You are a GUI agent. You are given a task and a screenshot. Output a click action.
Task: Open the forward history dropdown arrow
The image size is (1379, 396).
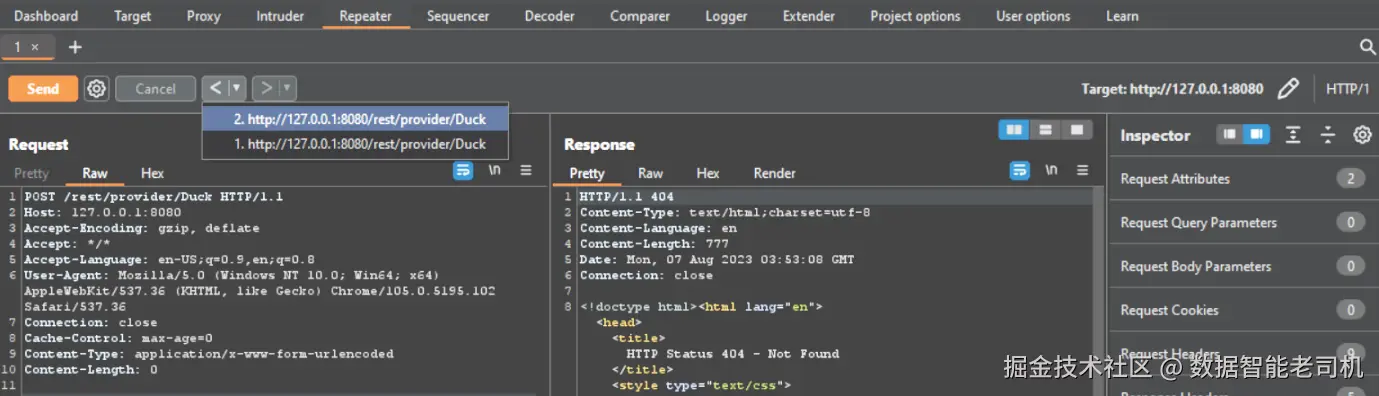tap(288, 88)
